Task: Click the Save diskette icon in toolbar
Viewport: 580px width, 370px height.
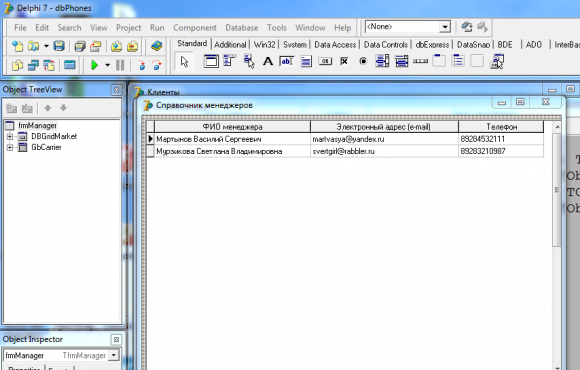Action: [x=59, y=46]
